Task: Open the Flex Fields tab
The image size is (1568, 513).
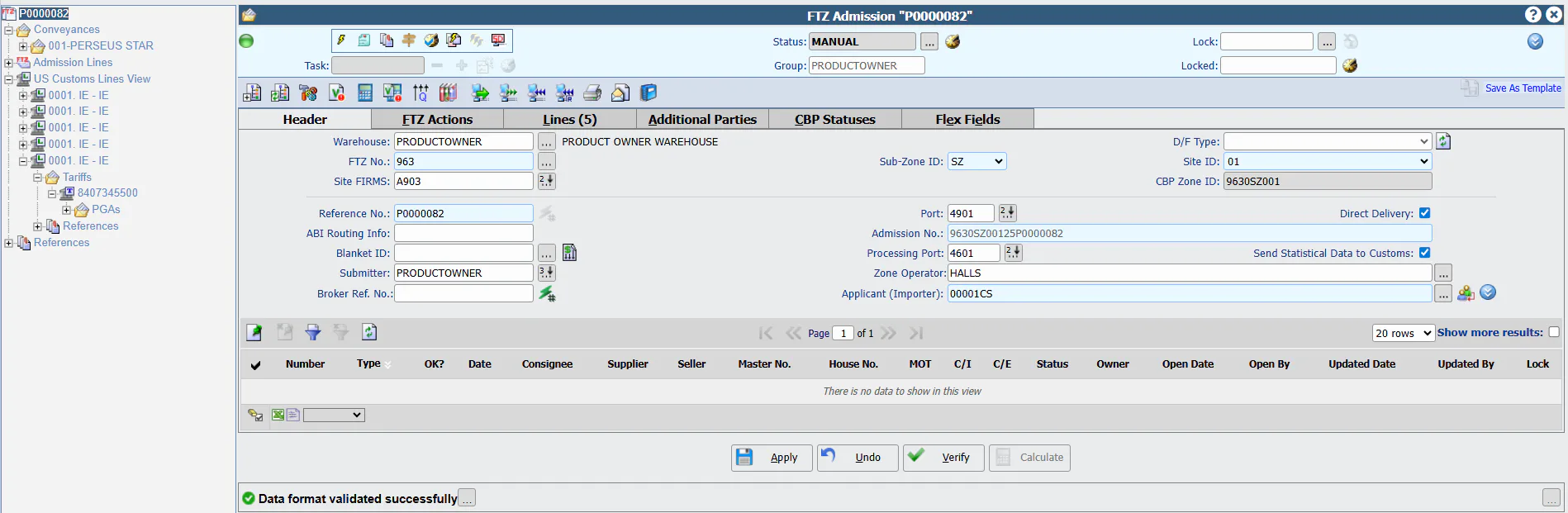Action: click(x=967, y=119)
